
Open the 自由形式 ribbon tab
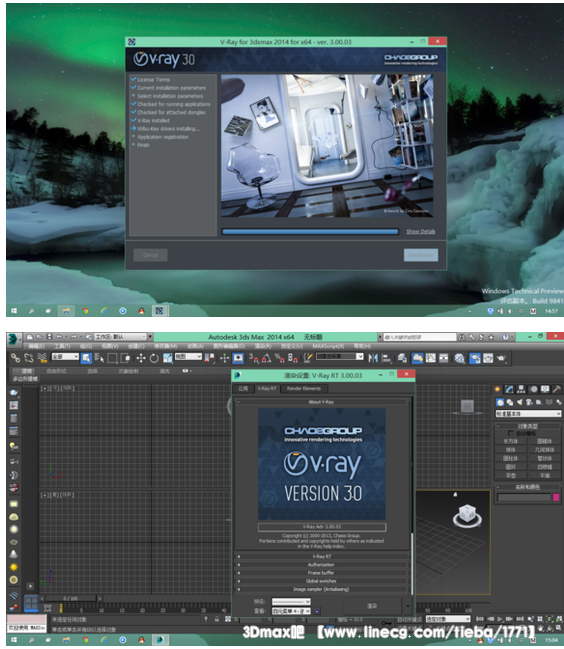pyautogui.click(x=56, y=371)
